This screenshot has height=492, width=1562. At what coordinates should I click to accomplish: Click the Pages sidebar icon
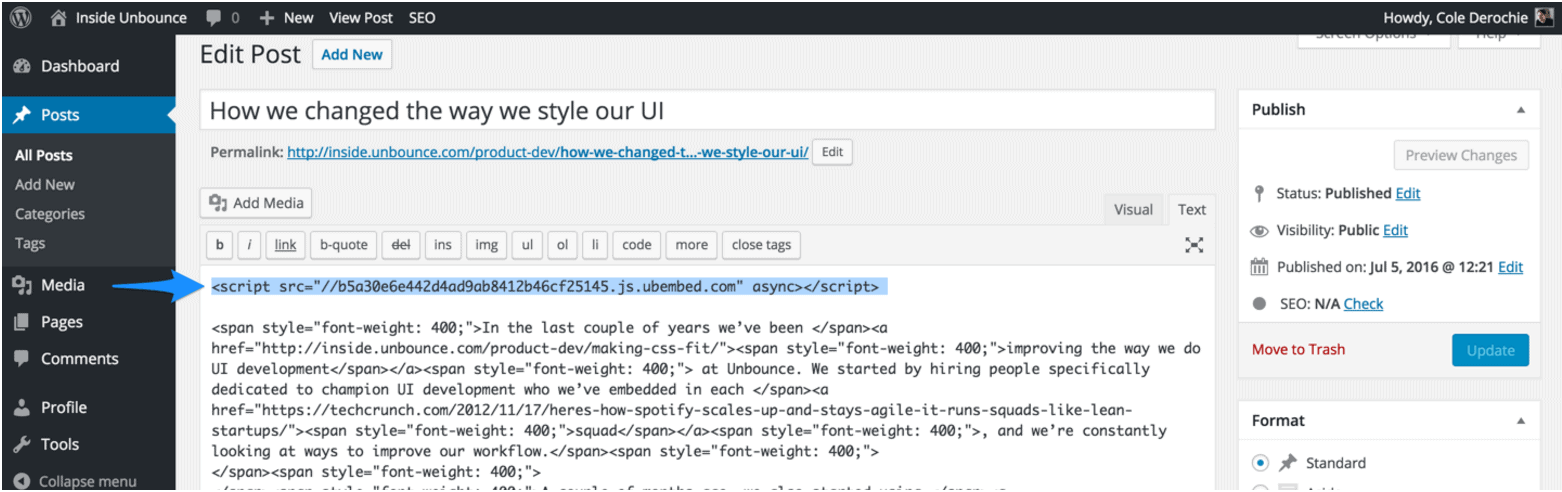pos(22,322)
